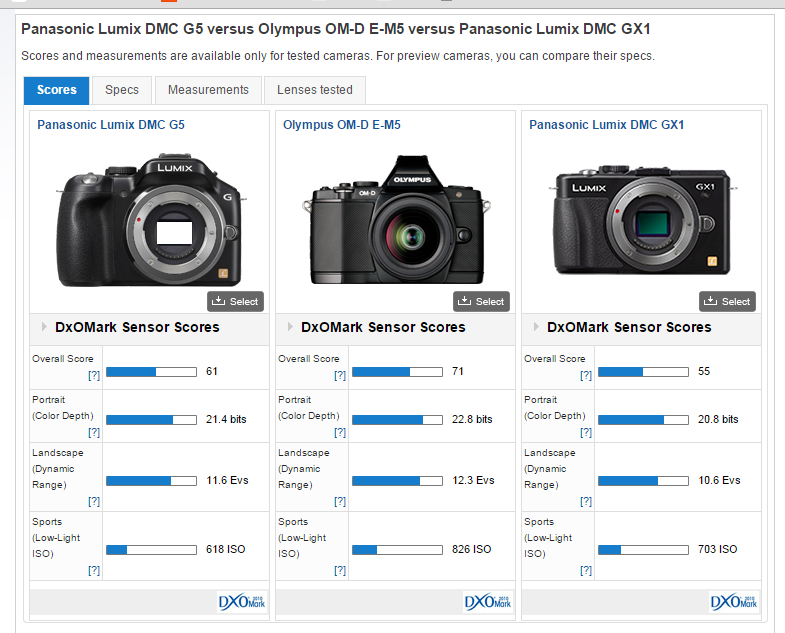This screenshot has width=785, height=633.
Task: Click the comparison page title heading
Action: 335,29
